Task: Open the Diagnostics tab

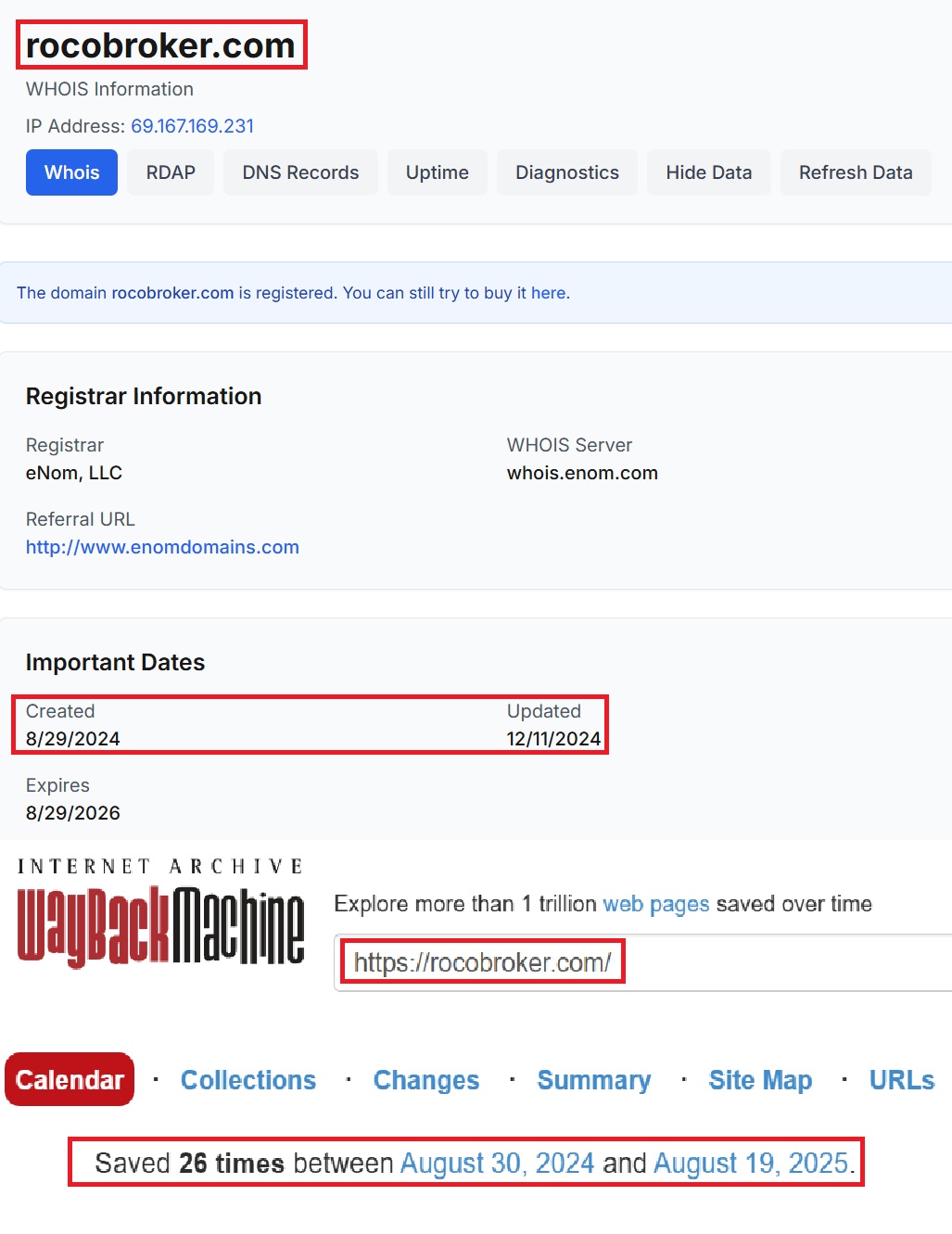Action: [x=566, y=172]
